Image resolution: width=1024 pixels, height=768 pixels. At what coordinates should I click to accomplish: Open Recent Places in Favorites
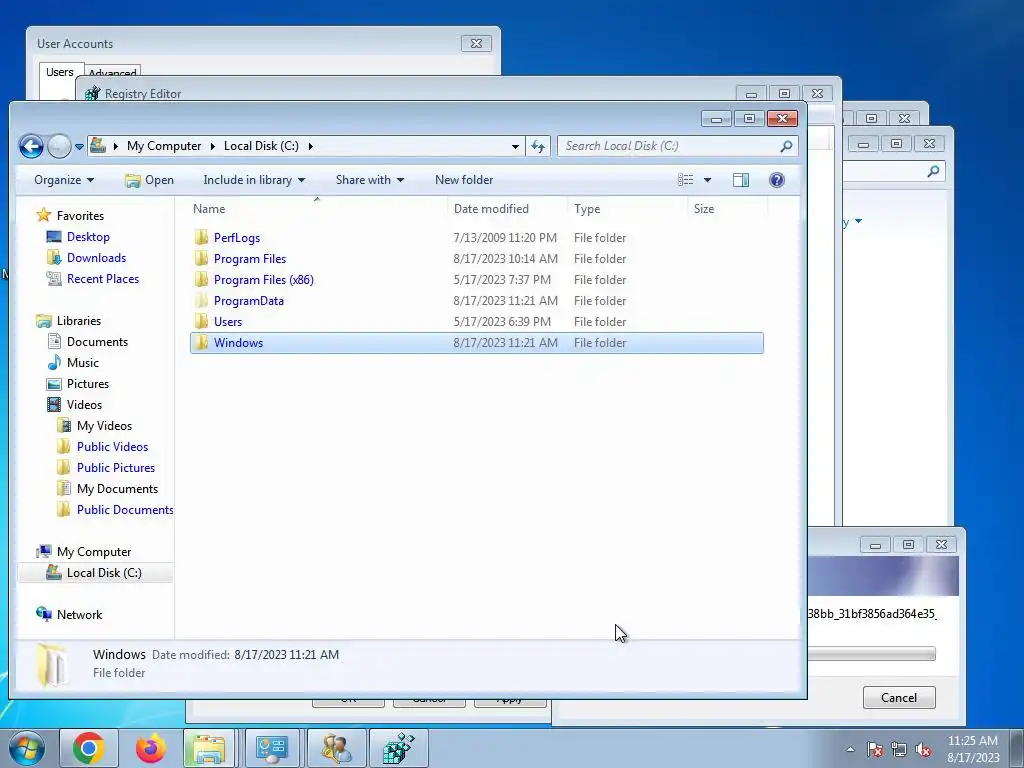[103, 279]
